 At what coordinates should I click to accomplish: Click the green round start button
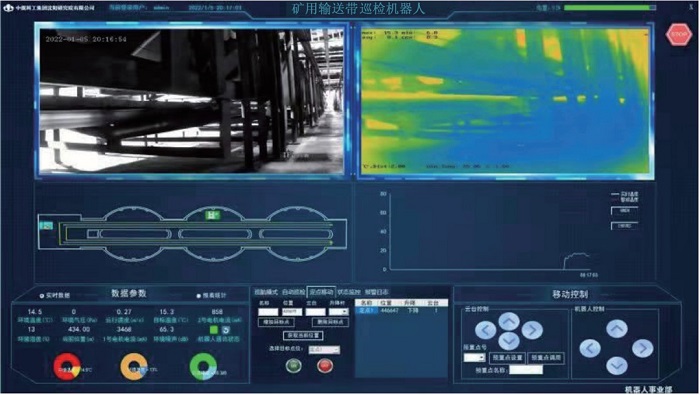point(293,366)
